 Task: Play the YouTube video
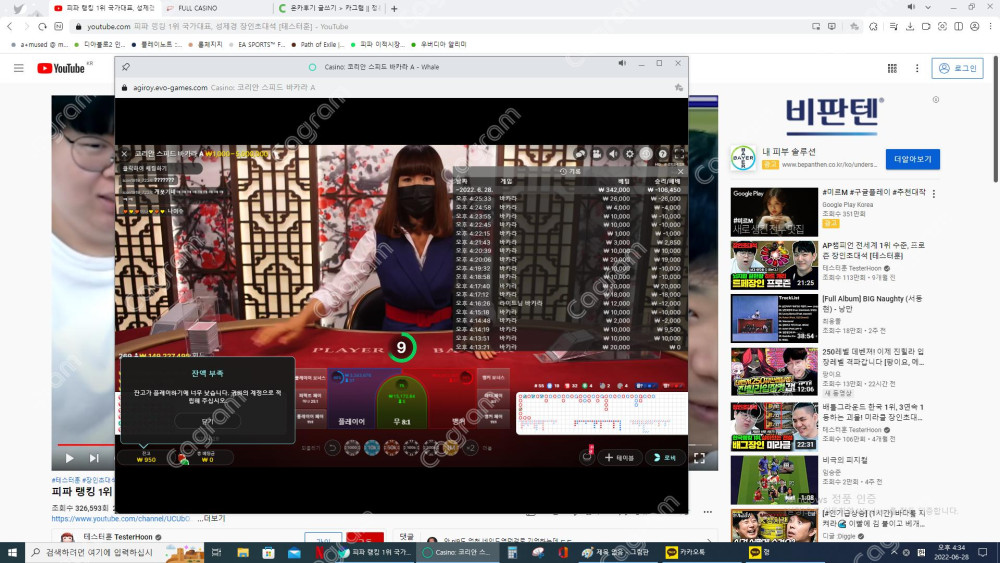click(x=69, y=458)
